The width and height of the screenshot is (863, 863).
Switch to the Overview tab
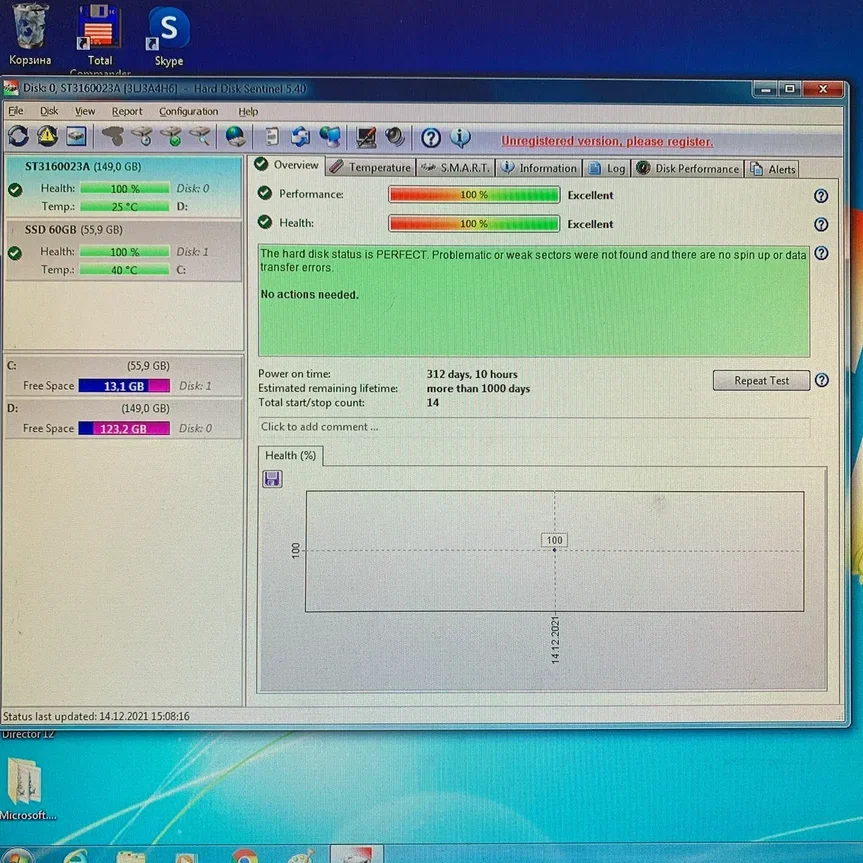[x=287, y=165]
